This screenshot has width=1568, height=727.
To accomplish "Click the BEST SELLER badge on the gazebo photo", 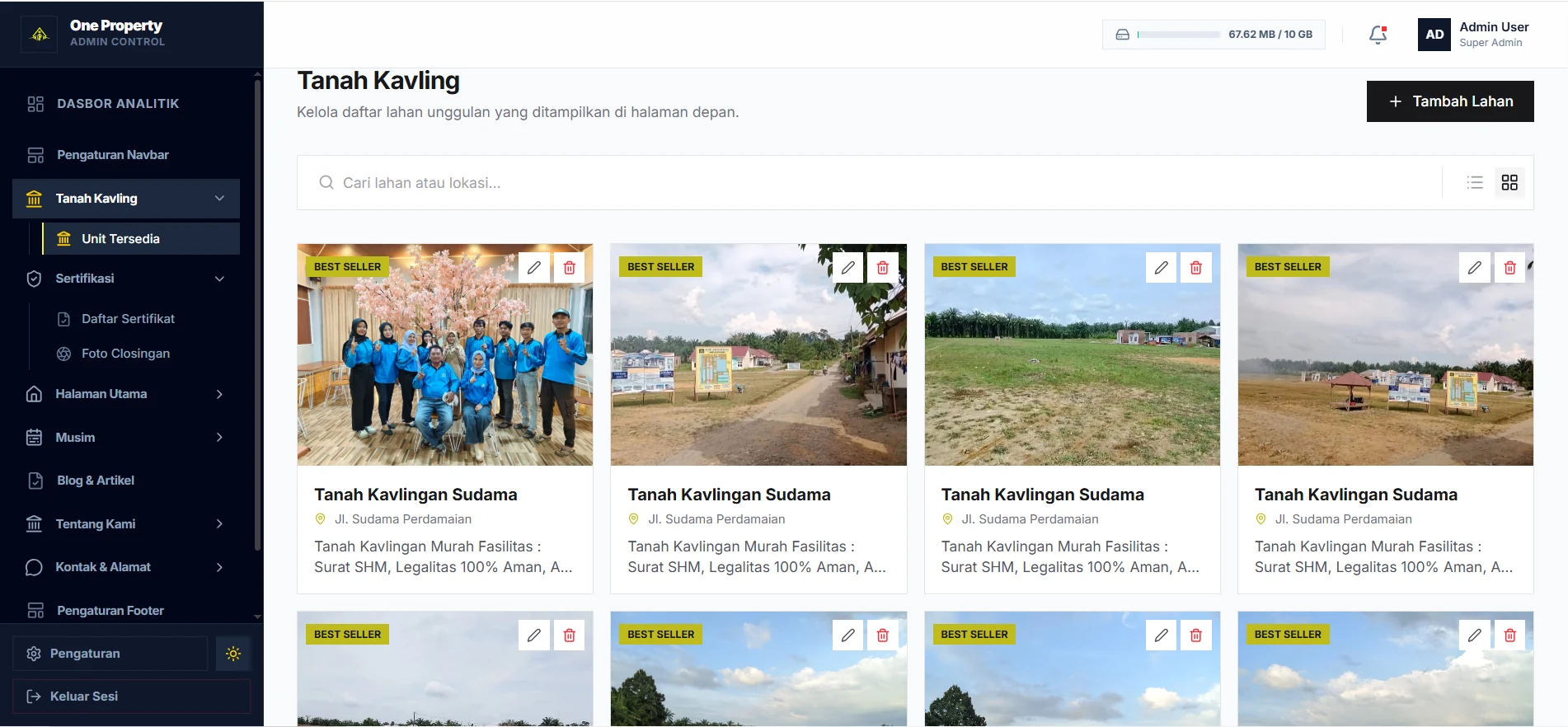I will pos(1288,267).
